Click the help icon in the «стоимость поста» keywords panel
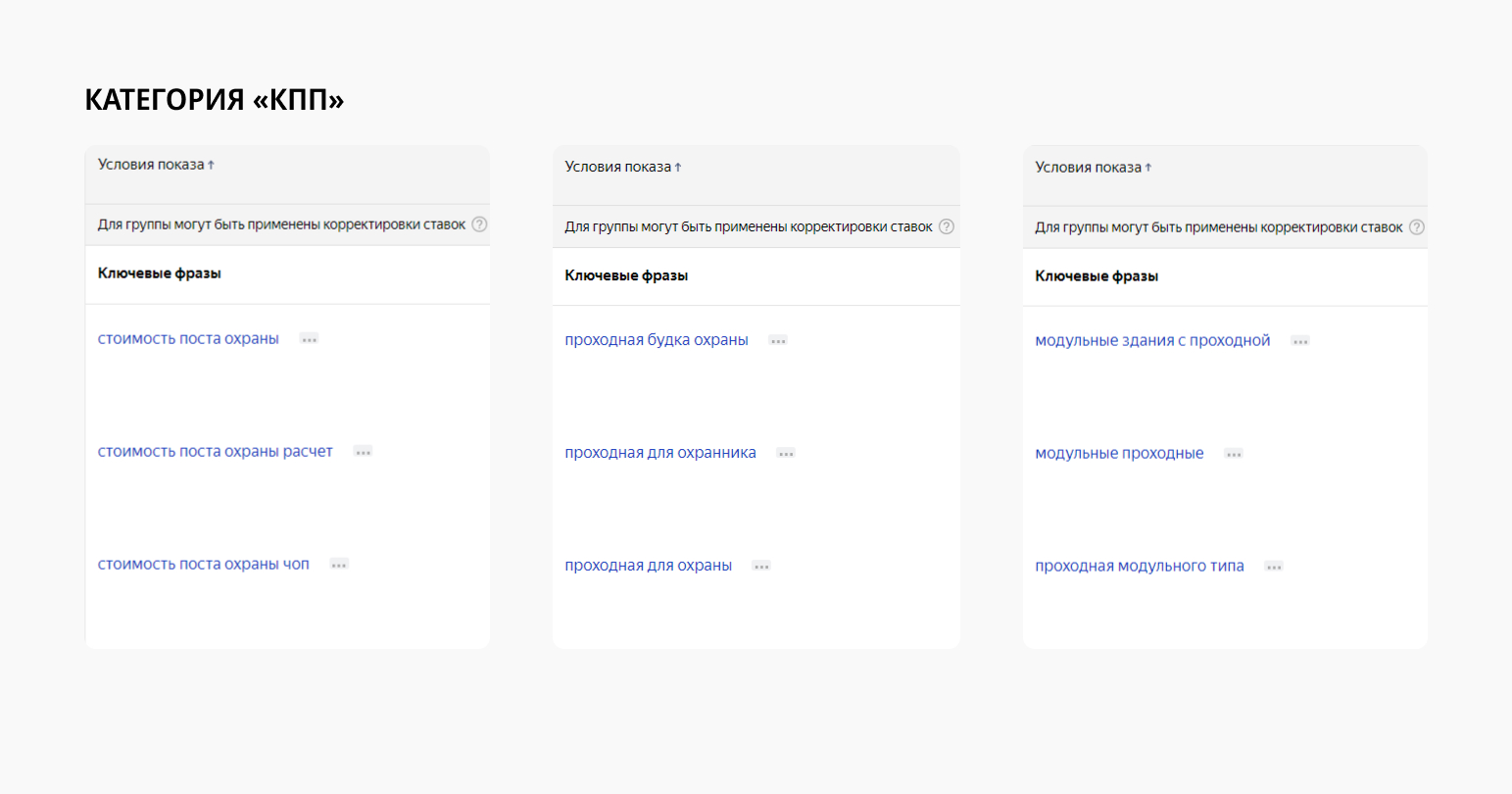Viewport: 1512px width, 794px height. click(x=479, y=224)
